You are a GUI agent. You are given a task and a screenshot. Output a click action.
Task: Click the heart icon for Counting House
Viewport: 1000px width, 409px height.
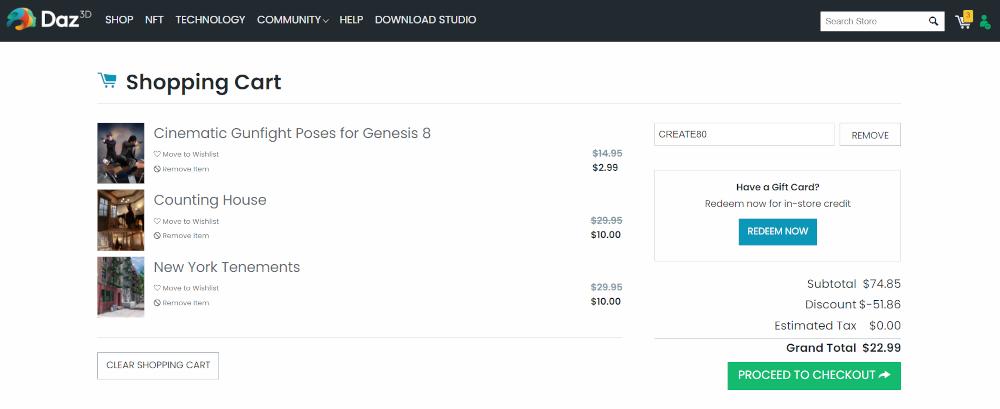157,221
